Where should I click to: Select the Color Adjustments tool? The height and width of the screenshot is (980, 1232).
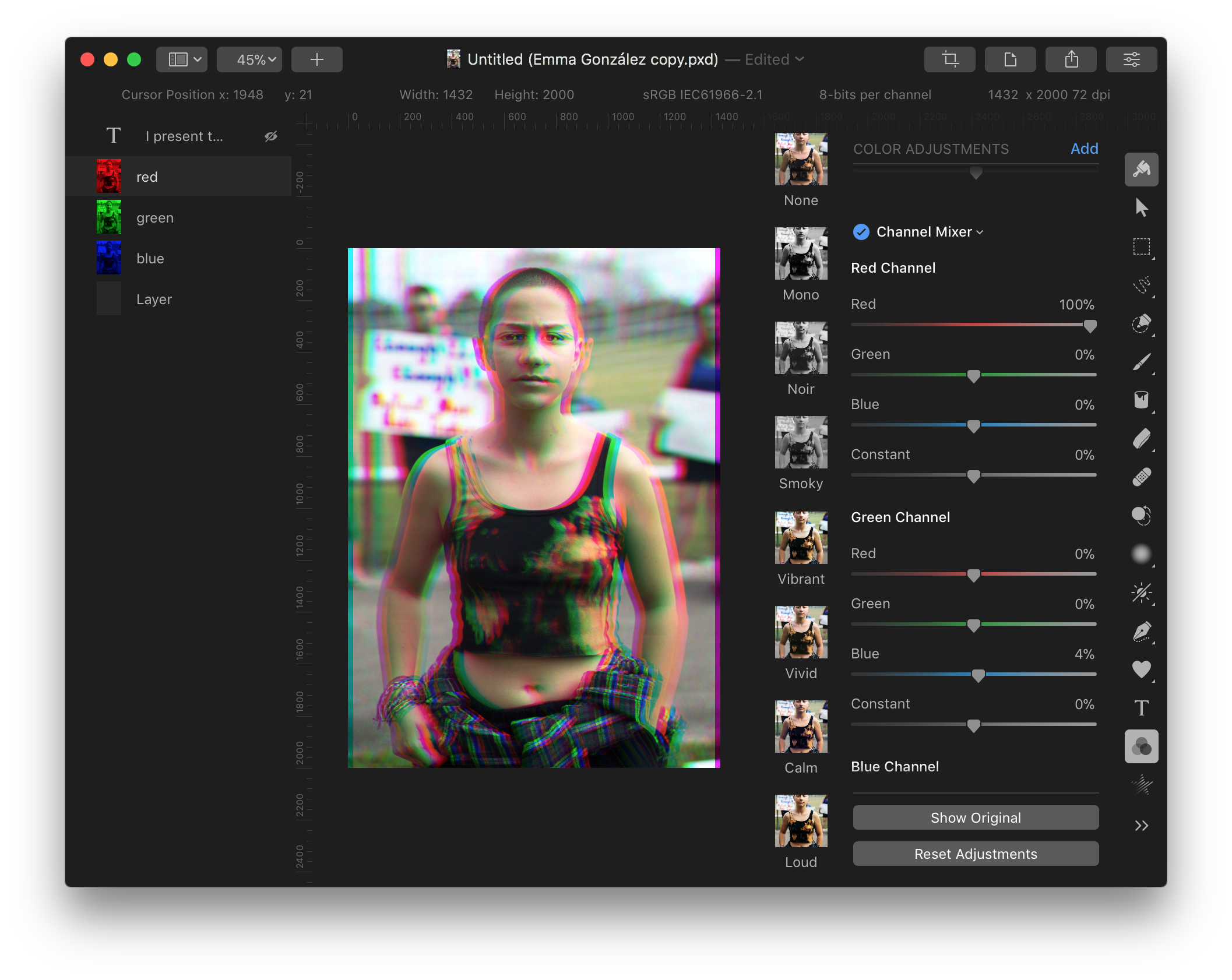point(1141,746)
